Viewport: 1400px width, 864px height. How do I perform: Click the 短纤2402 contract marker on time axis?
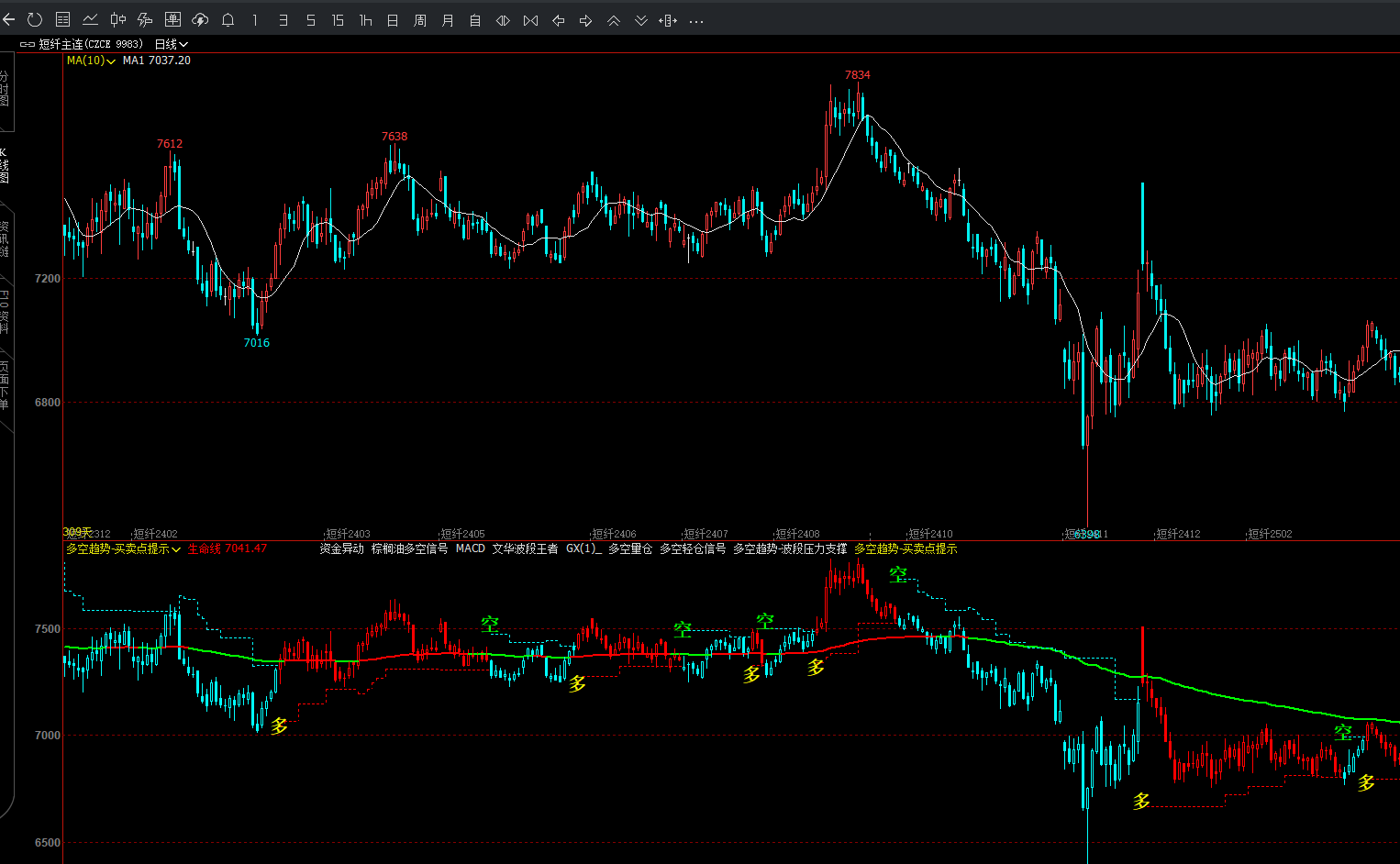pyautogui.click(x=155, y=534)
